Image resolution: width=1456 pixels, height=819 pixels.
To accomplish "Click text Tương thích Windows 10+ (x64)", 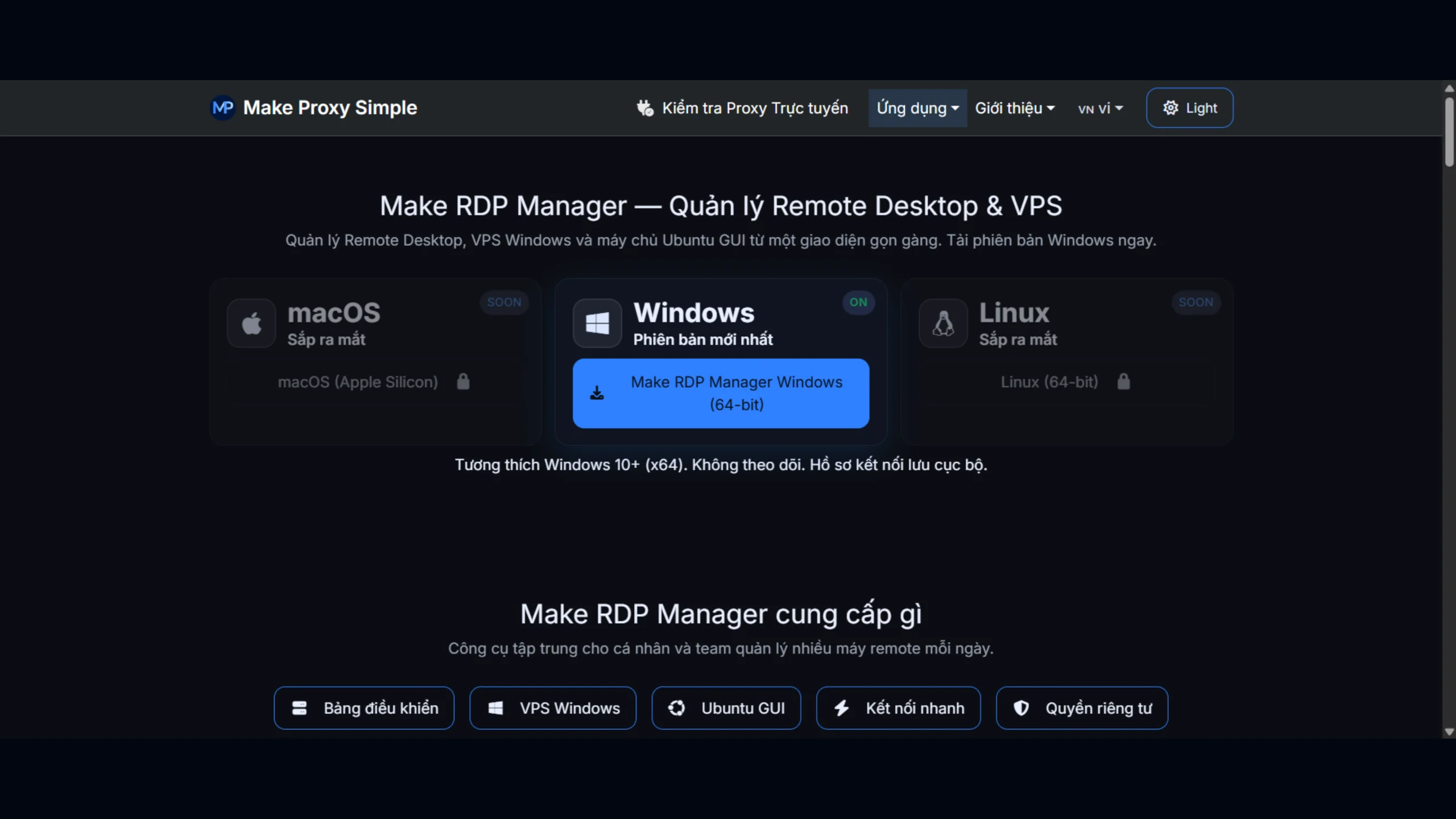I will (x=571, y=465).
